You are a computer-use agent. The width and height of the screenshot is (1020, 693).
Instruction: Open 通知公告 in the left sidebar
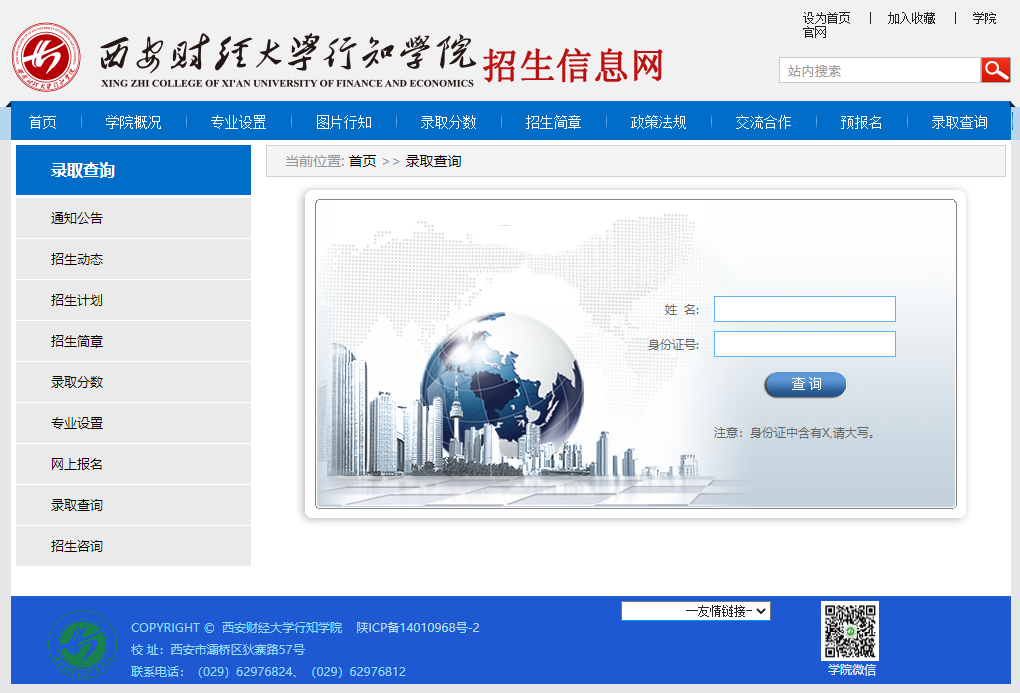coord(133,218)
